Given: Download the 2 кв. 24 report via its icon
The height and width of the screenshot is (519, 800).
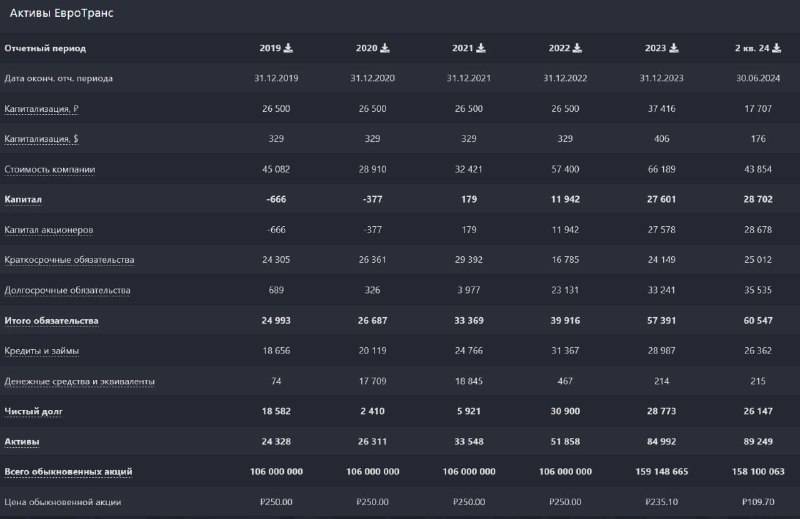Looking at the screenshot, I should 777,48.
